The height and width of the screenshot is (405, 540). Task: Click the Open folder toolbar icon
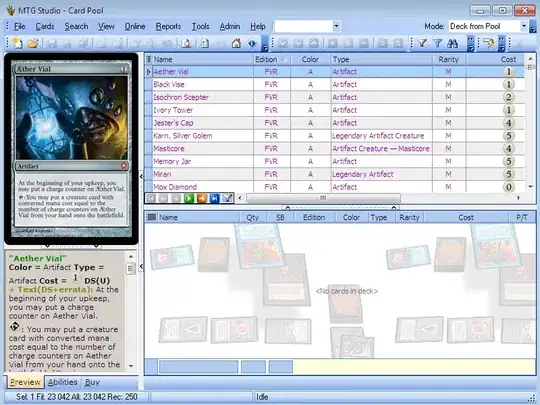(33, 43)
